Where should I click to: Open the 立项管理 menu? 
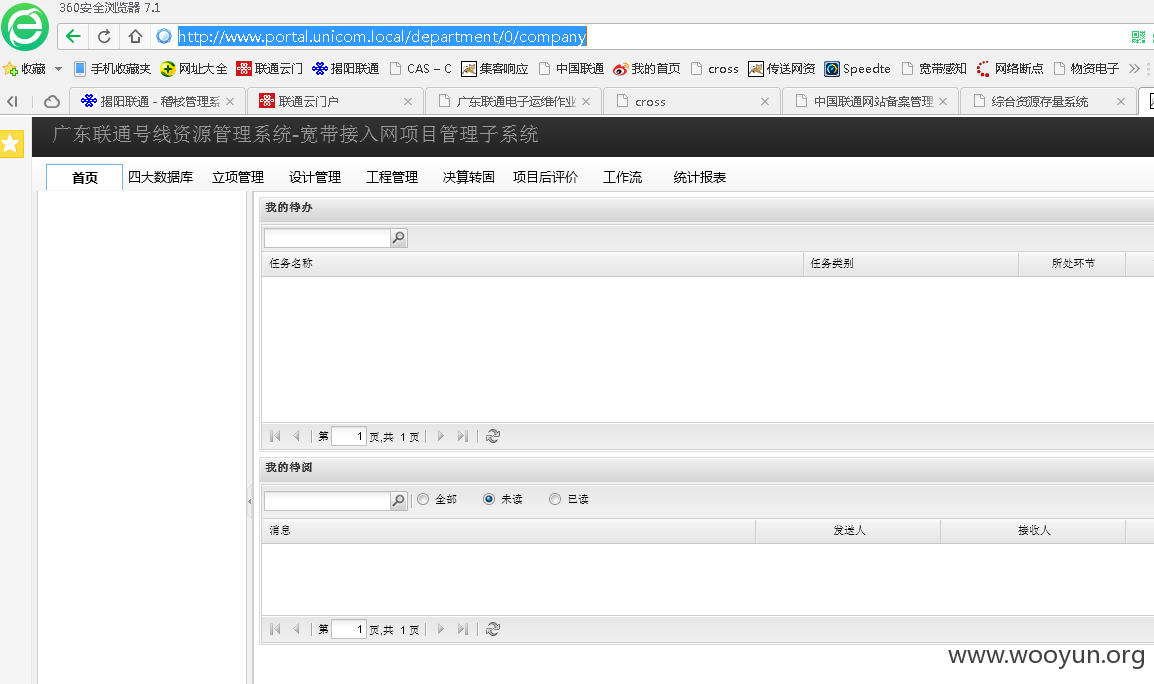(238, 177)
